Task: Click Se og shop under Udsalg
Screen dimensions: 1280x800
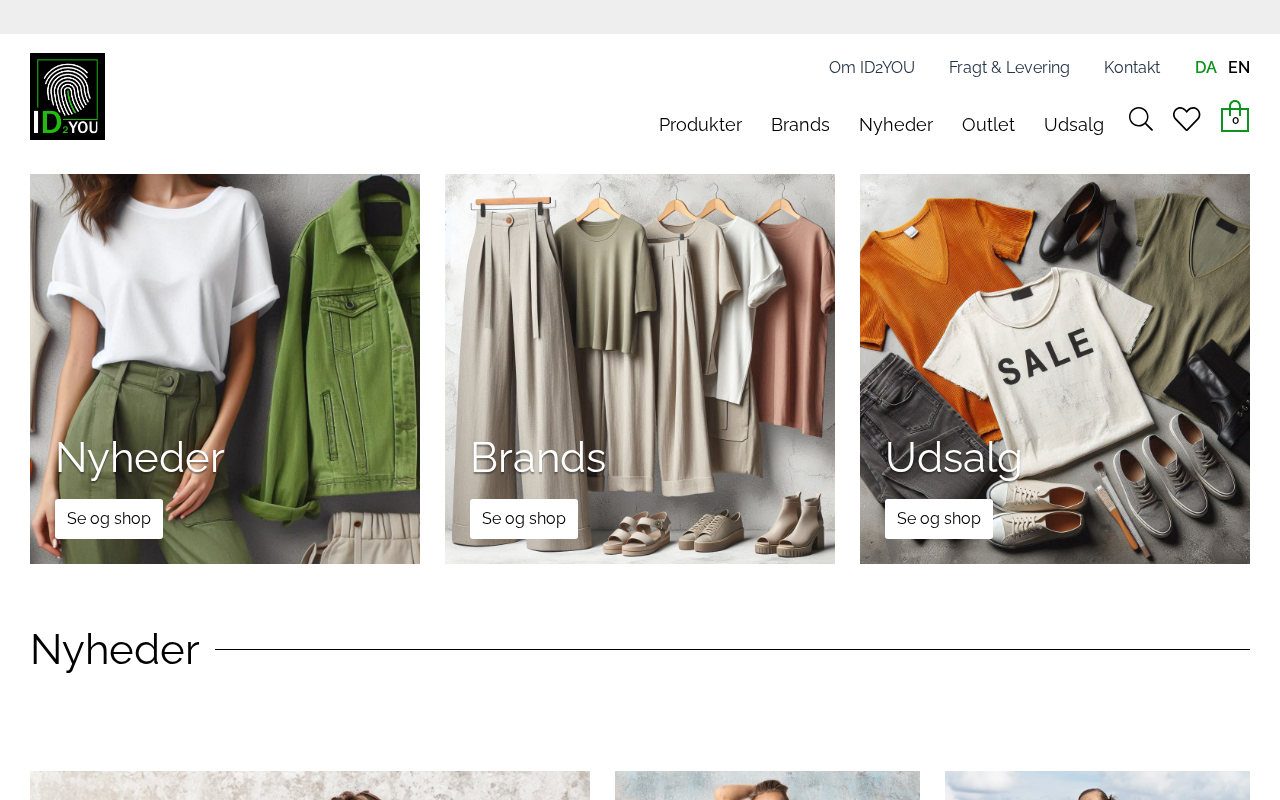Action: tap(939, 519)
